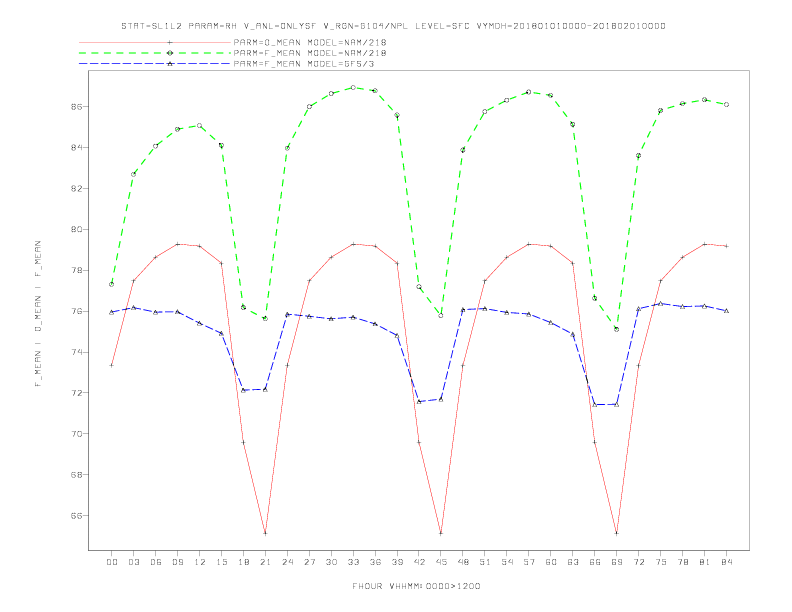Viewport: 792px width, 612px height.
Task: Click green circle marker at forecast hour 33 peak
Action: (353, 88)
